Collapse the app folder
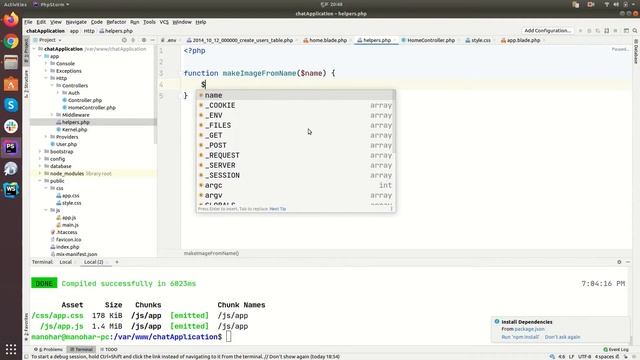Image resolution: width=640 pixels, height=360 pixels. coord(40,56)
